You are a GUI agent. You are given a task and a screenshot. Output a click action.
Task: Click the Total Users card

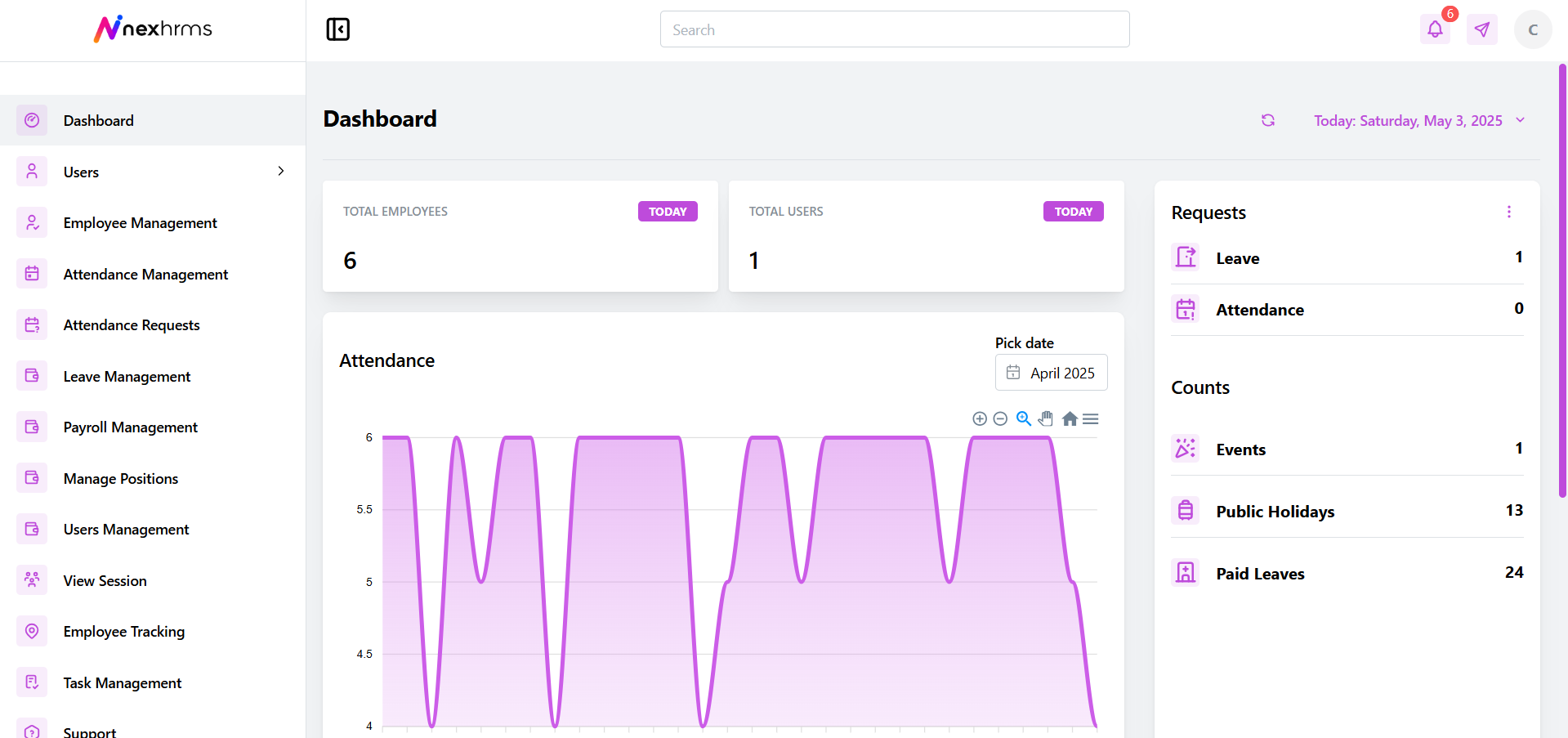[x=926, y=236]
